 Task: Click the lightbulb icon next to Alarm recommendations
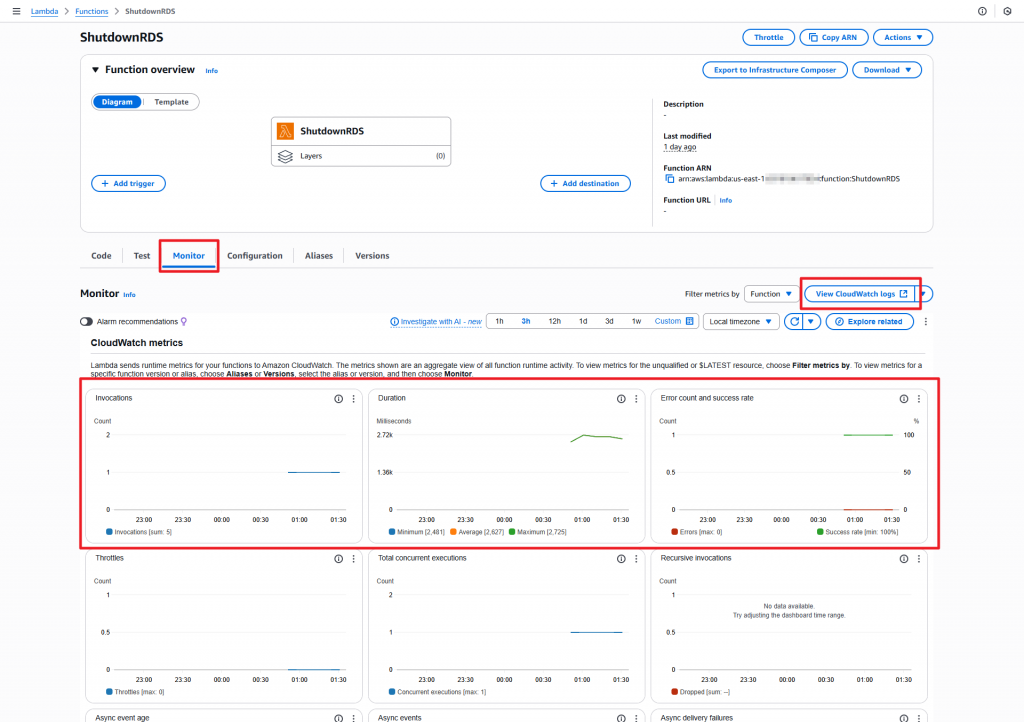click(x=184, y=322)
